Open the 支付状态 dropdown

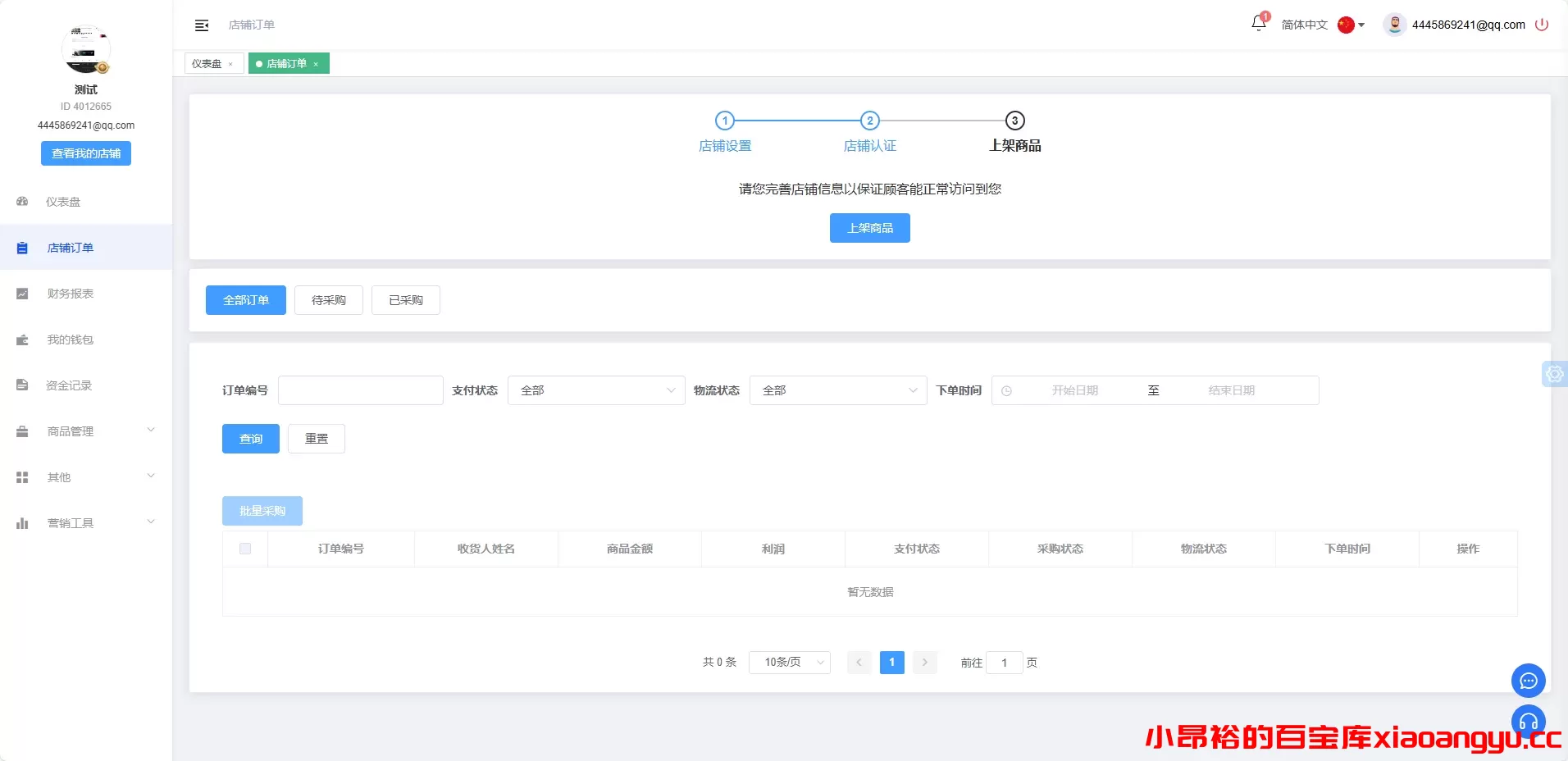[x=596, y=390]
